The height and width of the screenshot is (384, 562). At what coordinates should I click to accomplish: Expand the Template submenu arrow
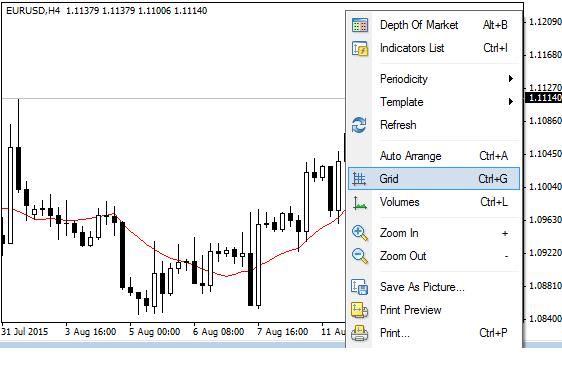tap(511, 102)
